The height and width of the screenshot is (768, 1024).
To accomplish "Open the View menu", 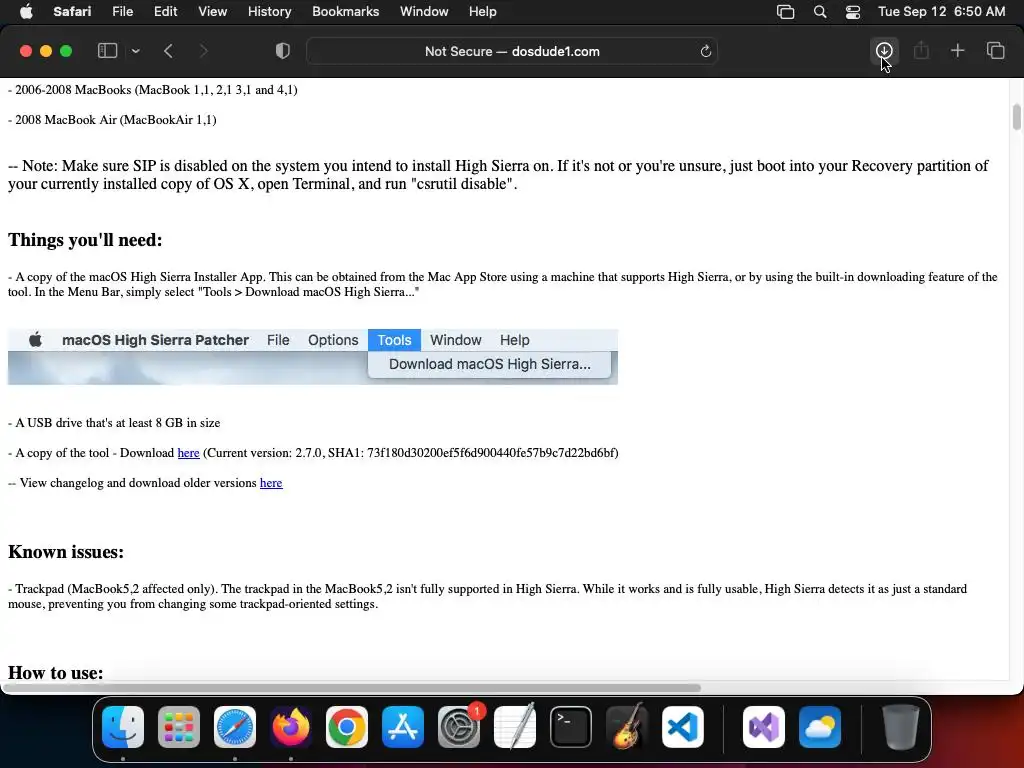I will coord(212,12).
